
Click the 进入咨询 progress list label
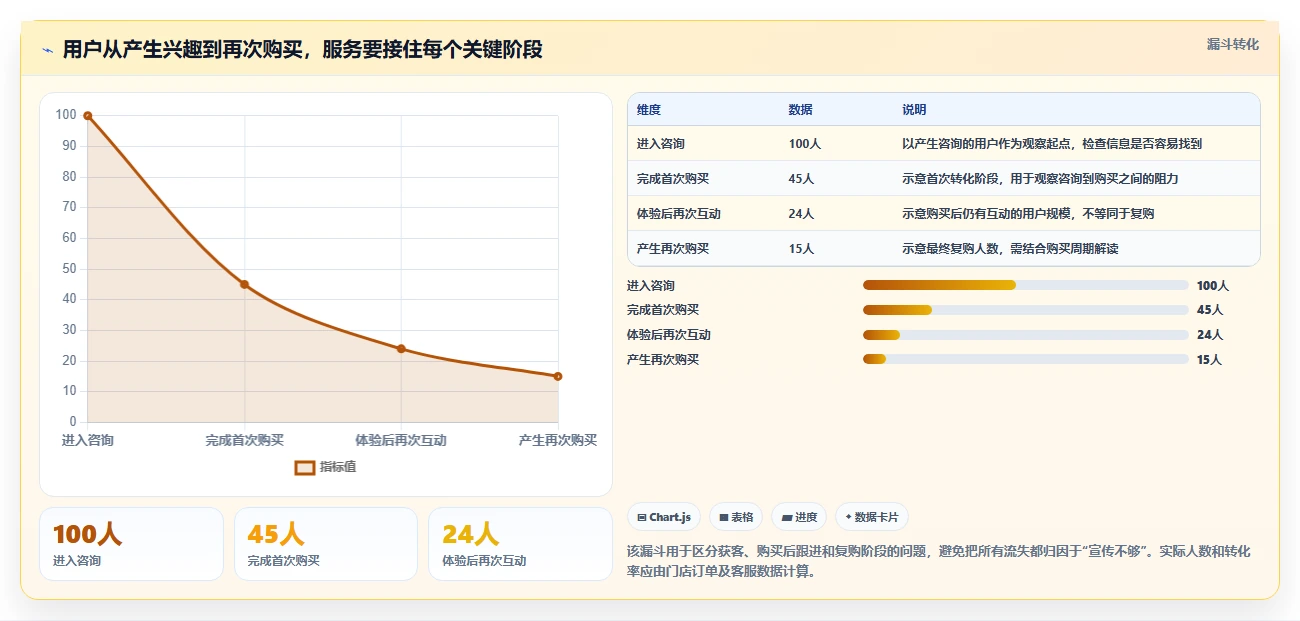pos(651,286)
